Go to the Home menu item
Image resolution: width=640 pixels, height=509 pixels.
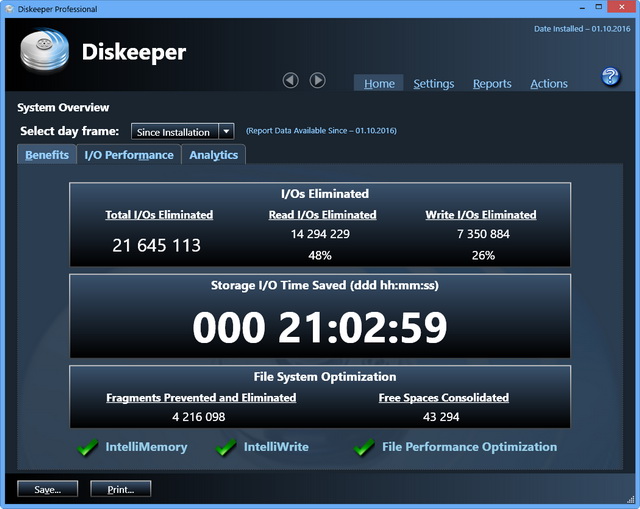point(379,84)
